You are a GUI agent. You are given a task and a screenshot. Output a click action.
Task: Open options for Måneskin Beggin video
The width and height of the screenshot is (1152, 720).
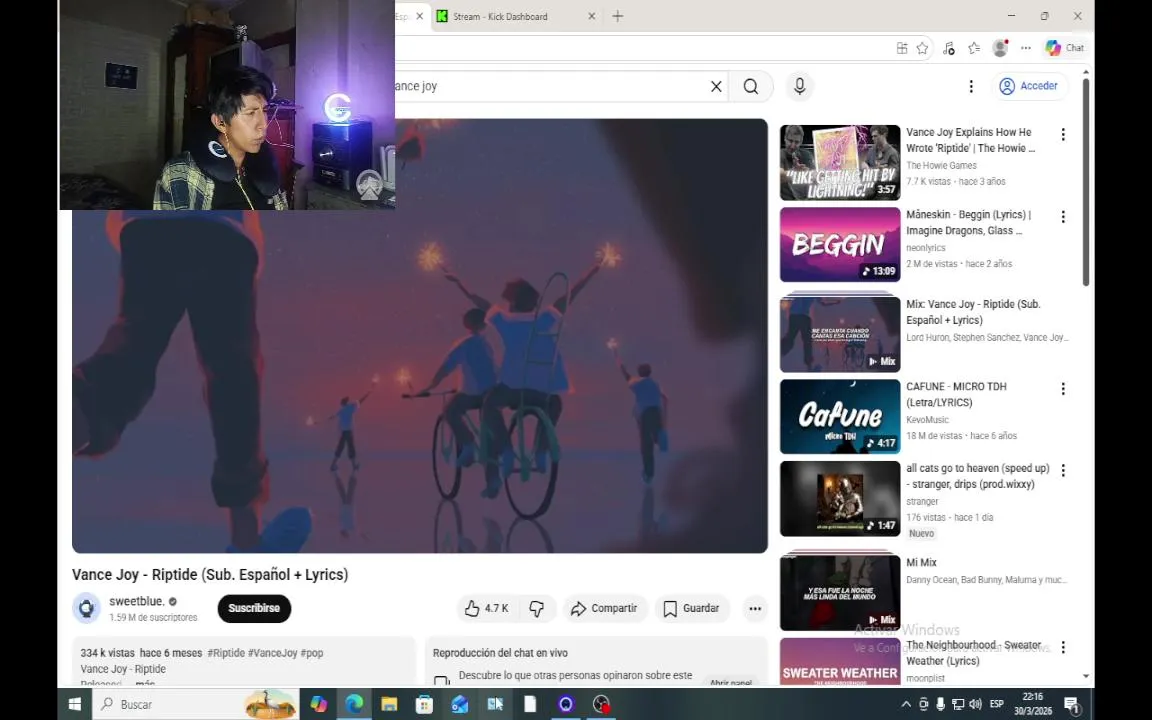(x=1062, y=217)
